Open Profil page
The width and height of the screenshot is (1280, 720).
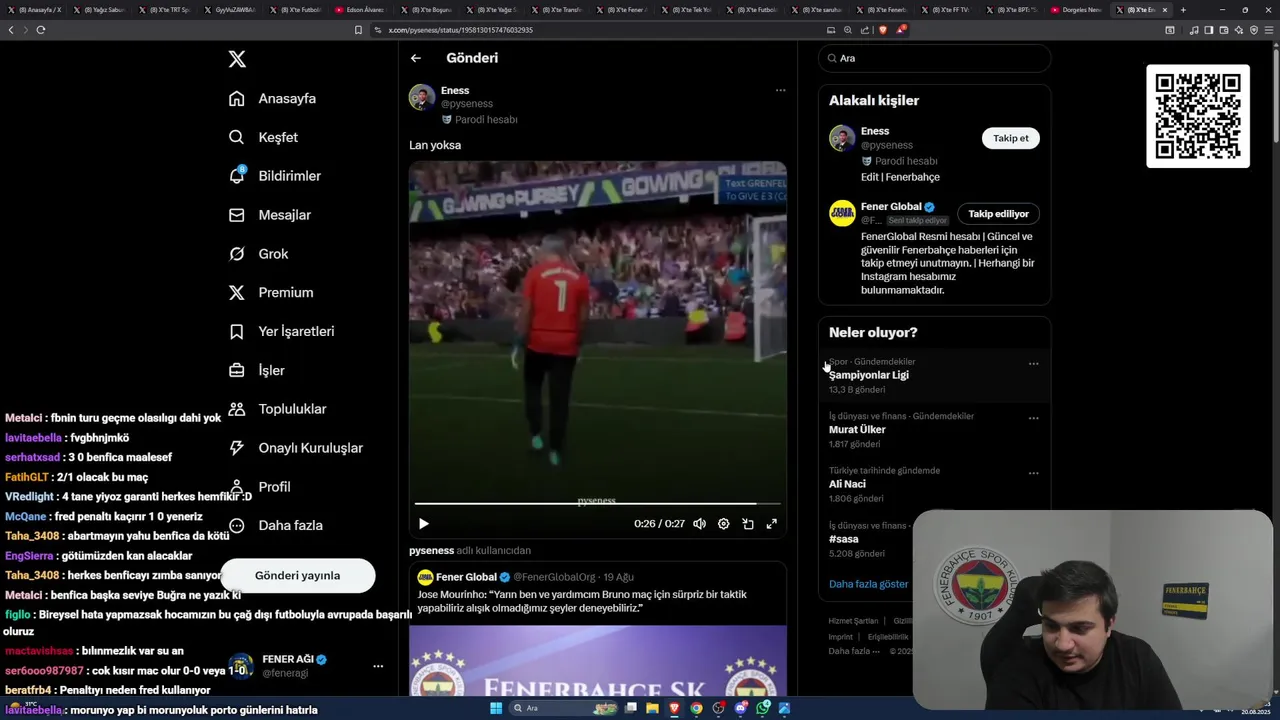coord(259,487)
